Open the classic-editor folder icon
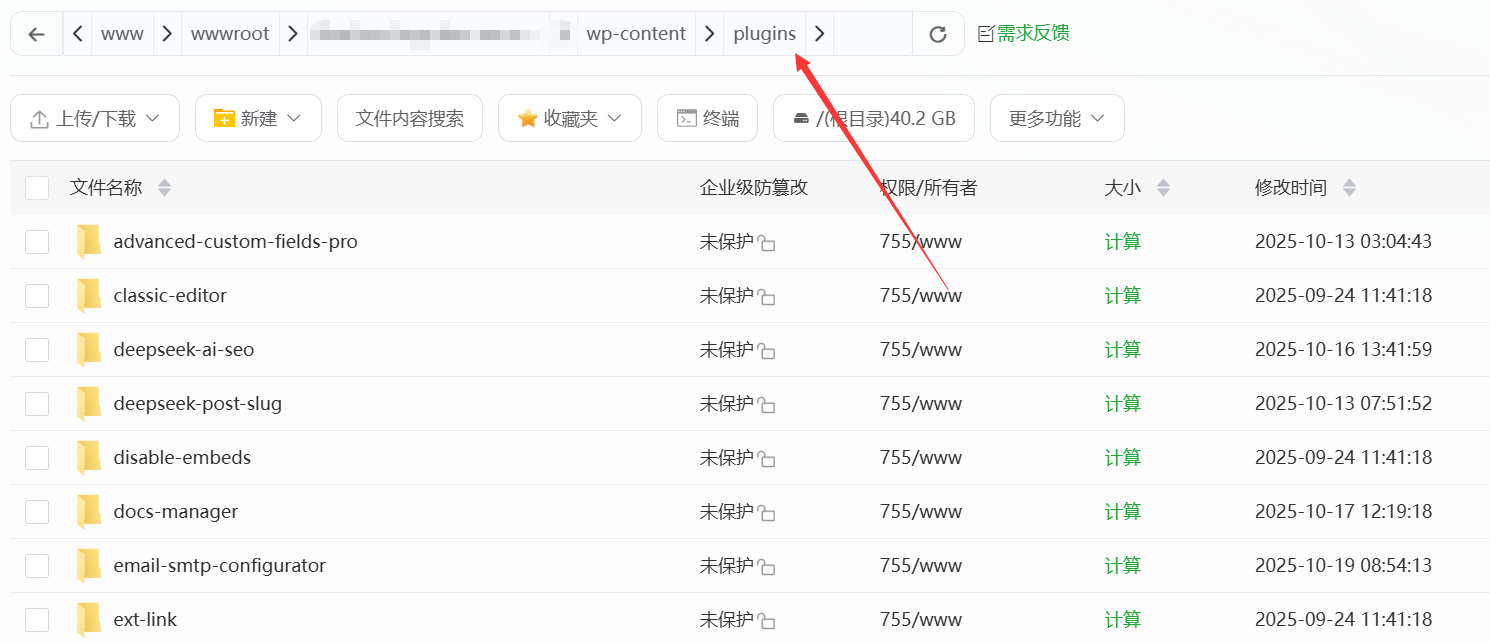 [89, 295]
